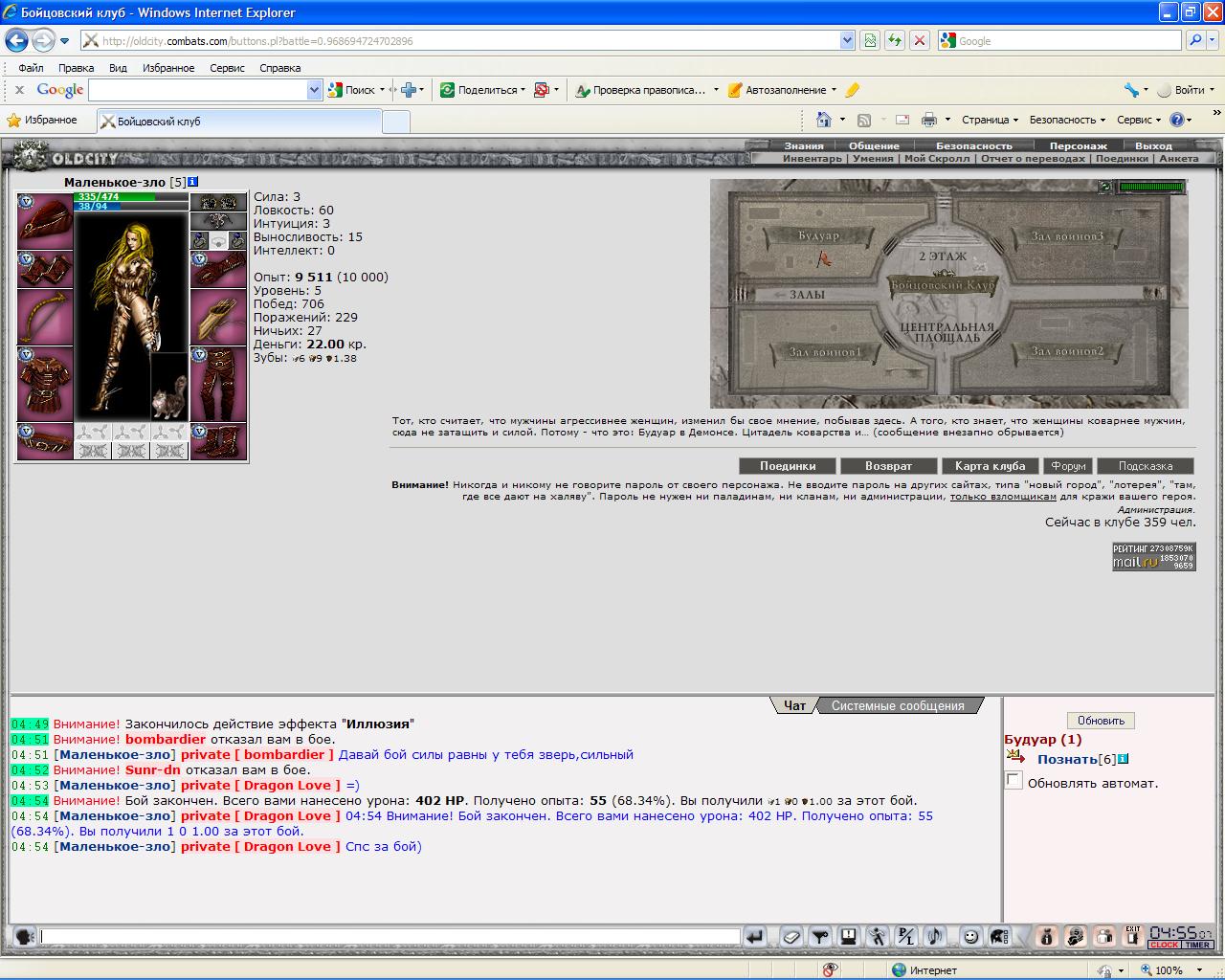
Task: Click the red boots equipment slot
Action: coord(218,441)
